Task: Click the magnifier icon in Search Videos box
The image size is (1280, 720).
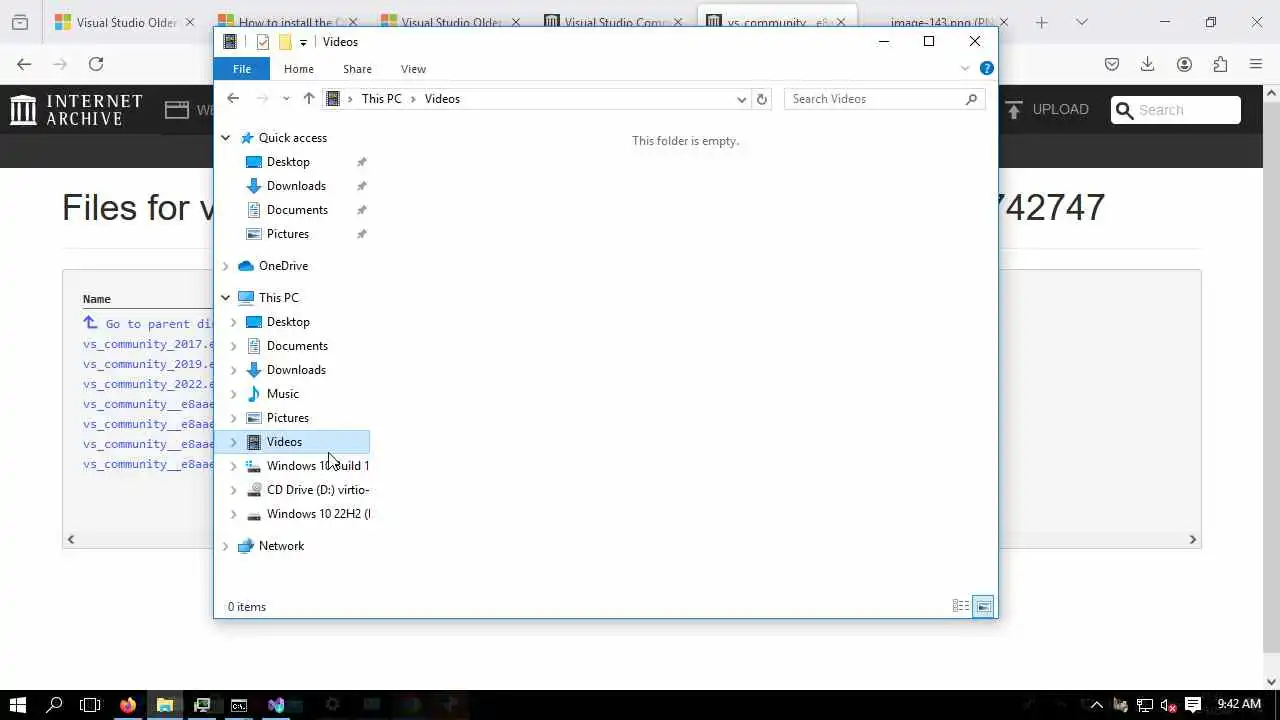Action: click(971, 99)
